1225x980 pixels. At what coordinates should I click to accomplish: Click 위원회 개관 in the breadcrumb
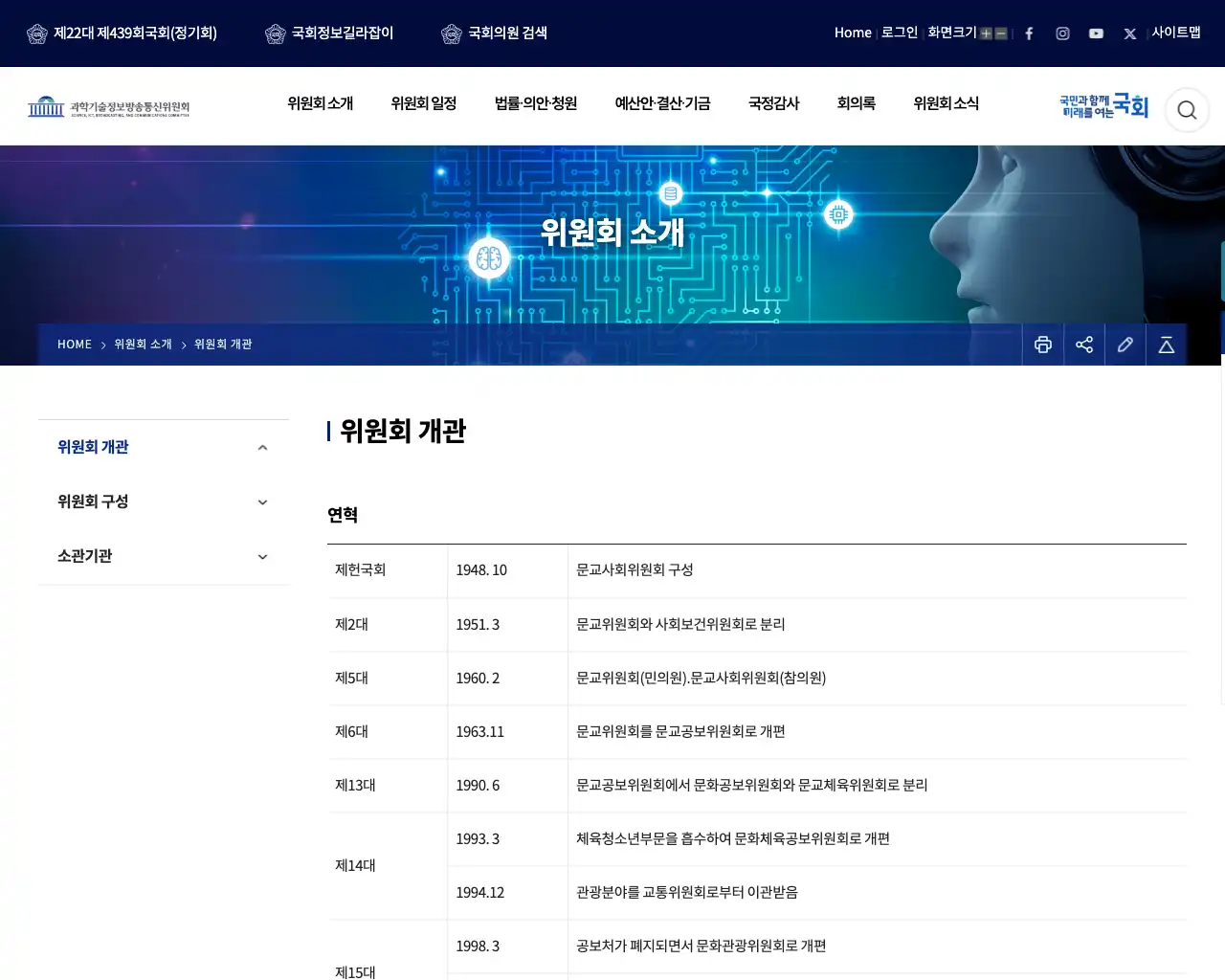pyautogui.click(x=223, y=345)
